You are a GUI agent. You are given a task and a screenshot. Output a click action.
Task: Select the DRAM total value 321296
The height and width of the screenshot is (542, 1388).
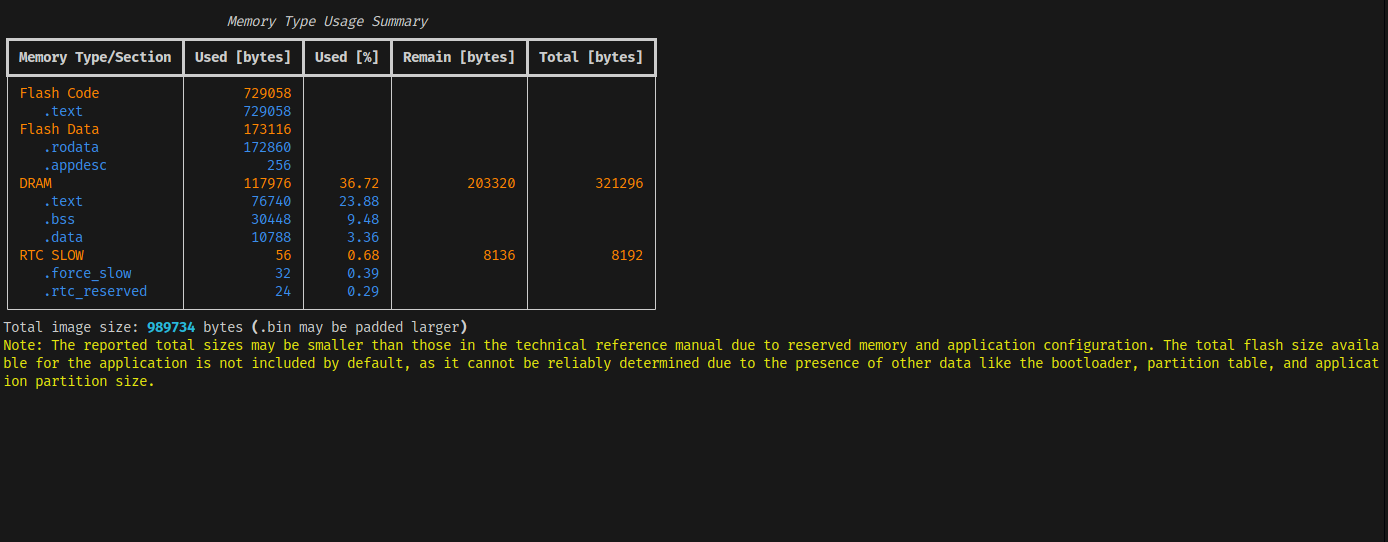point(619,183)
